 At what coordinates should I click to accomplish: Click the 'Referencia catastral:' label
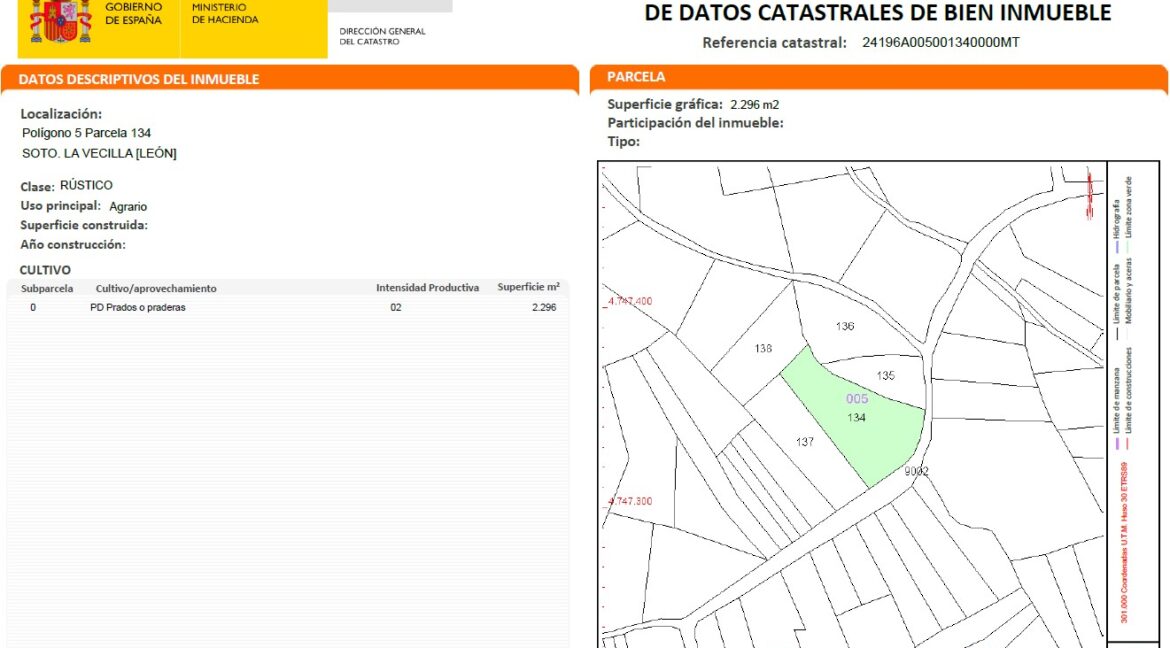pyautogui.click(x=775, y=43)
